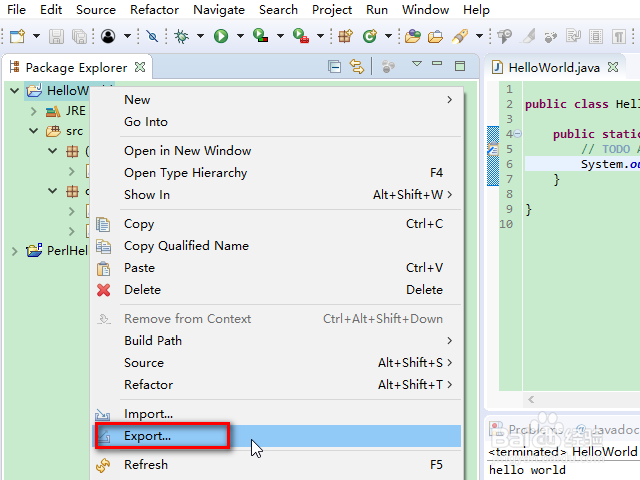Screen dimensions: 640x480
Task: Click the Open Task folder icon
Action: click(435, 37)
